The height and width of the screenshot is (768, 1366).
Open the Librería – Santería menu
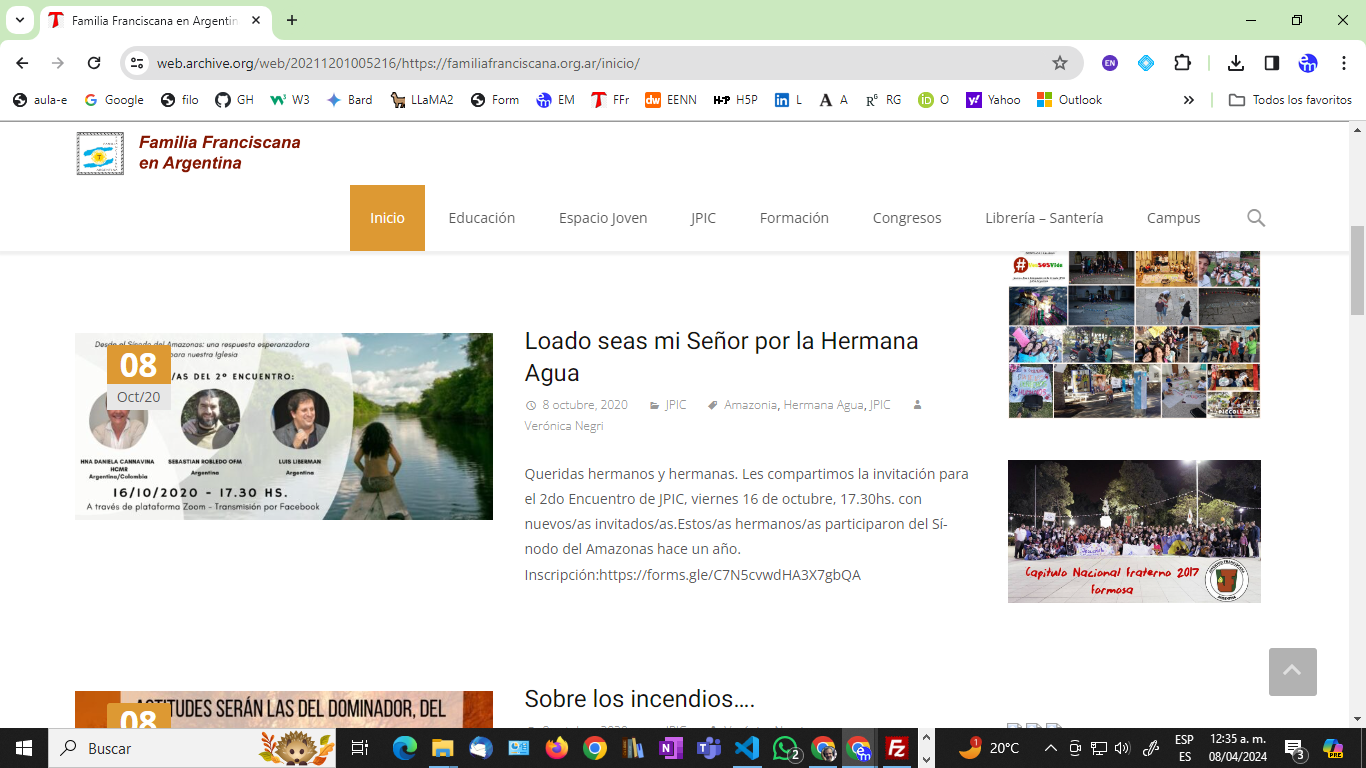click(1044, 218)
